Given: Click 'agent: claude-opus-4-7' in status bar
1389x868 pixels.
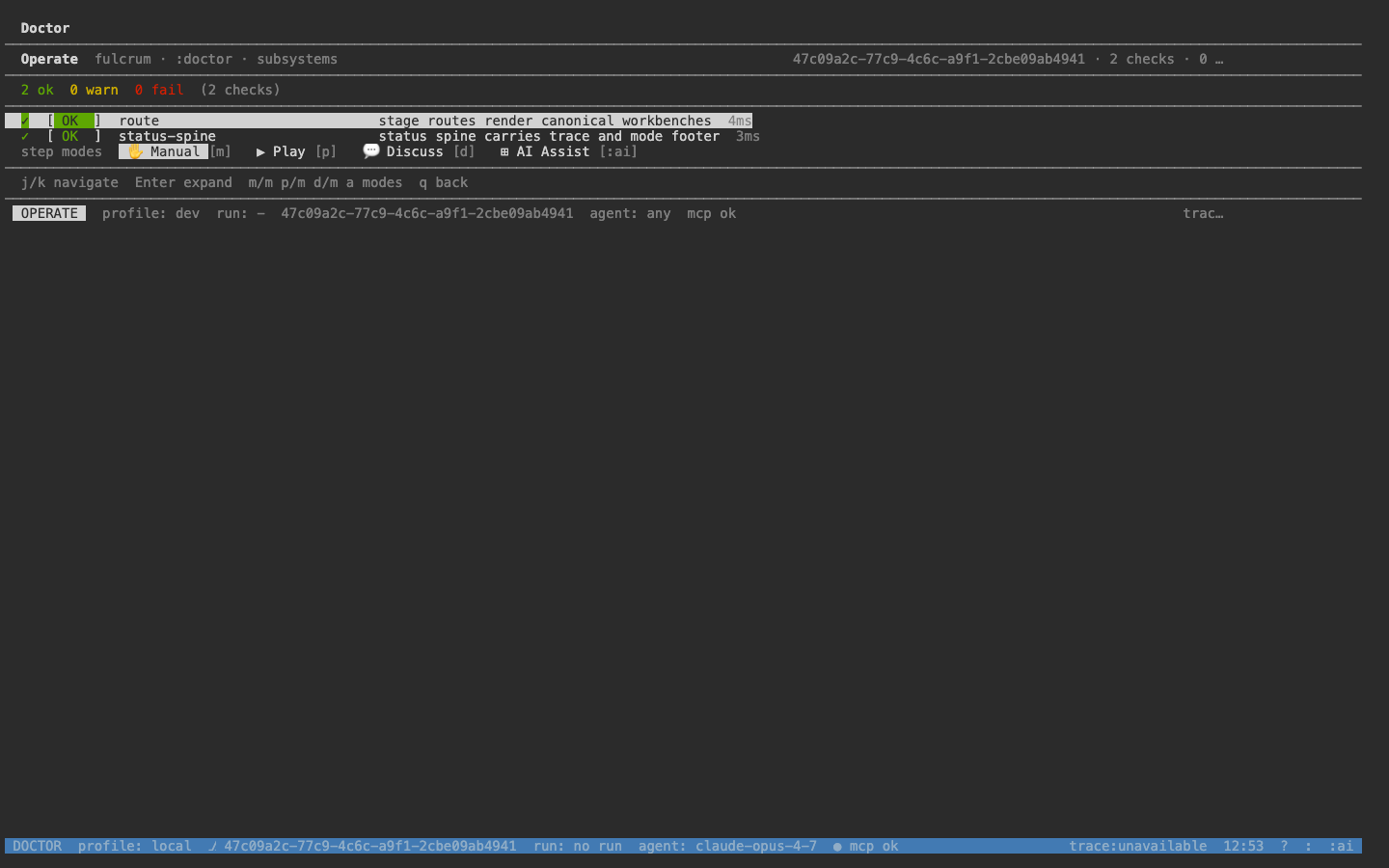Looking at the screenshot, I should click(x=727, y=846).
